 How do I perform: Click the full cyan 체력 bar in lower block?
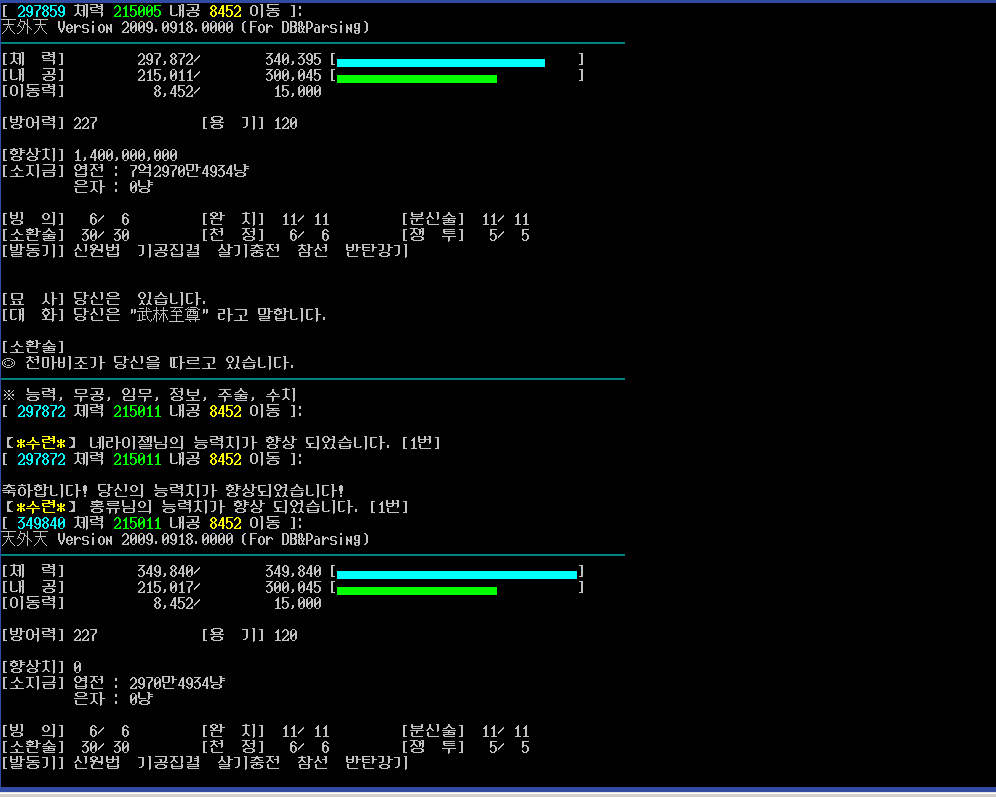click(456, 574)
